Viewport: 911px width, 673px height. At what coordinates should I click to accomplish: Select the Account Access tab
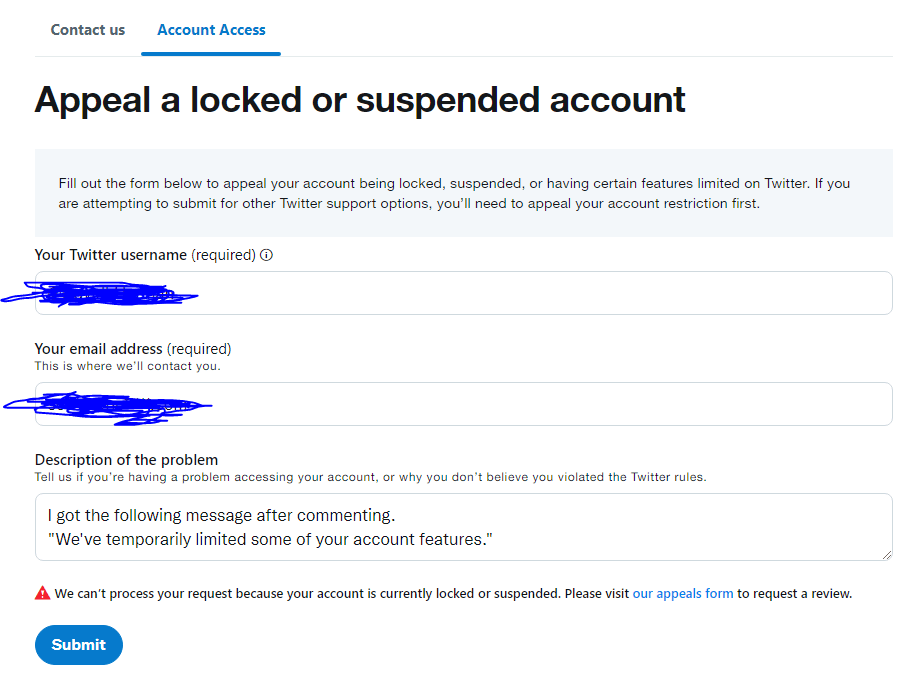pyautogui.click(x=210, y=30)
